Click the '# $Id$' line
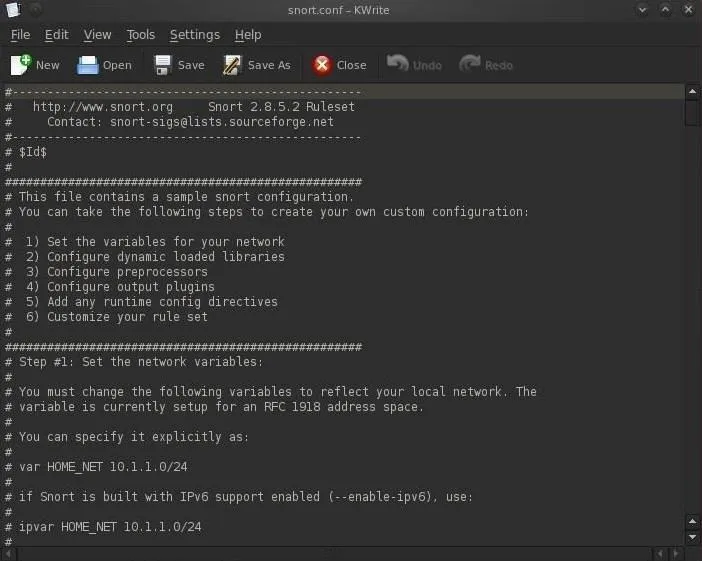The image size is (702, 561). [26, 152]
